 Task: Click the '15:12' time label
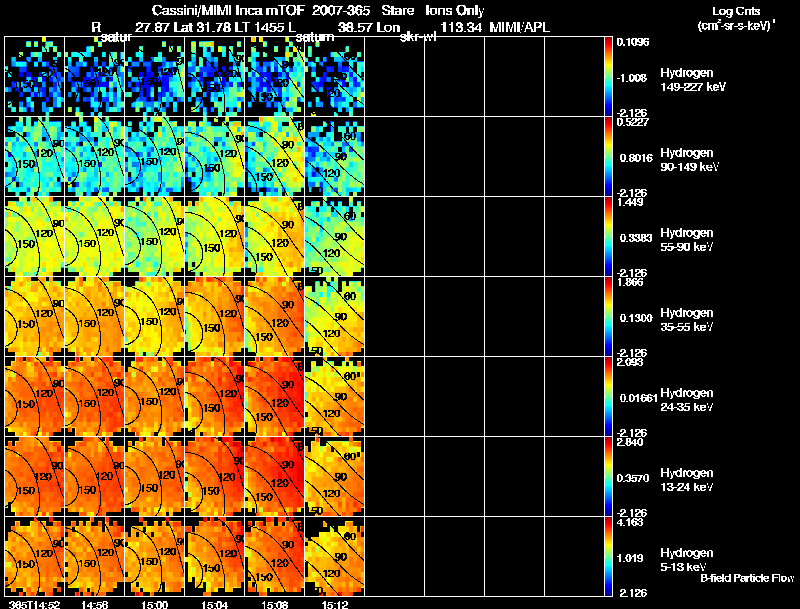point(335,605)
